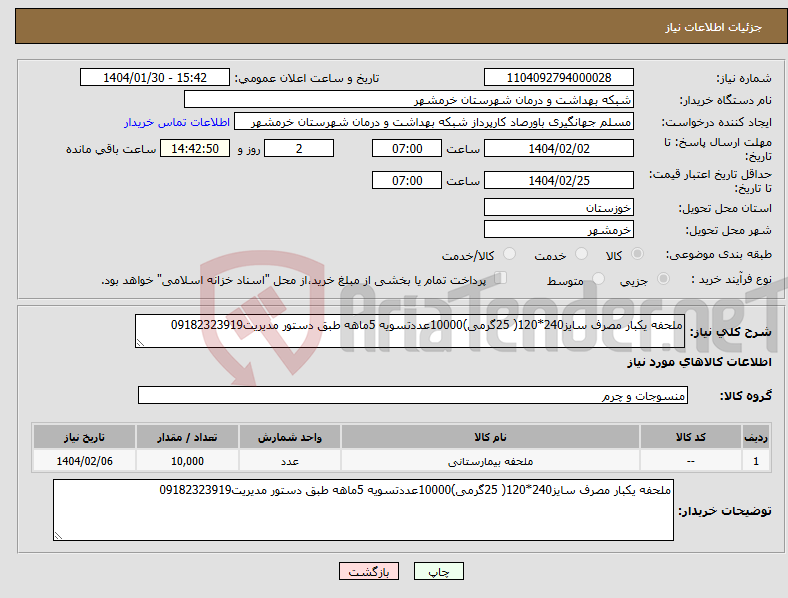Open اطلاعات تماس خریدار link
Screen dimensions: 788x598
177,122
